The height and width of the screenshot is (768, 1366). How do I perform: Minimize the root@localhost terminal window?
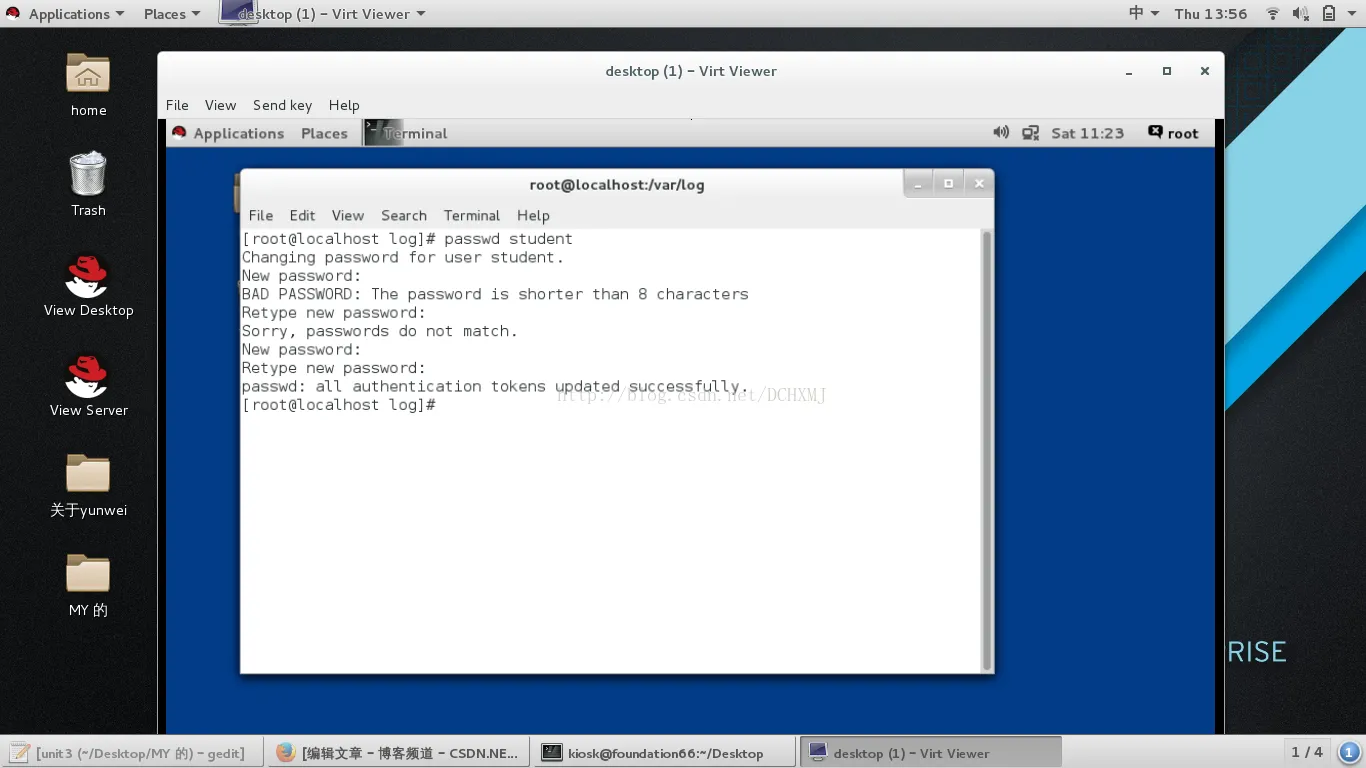[x=918, y=184]
